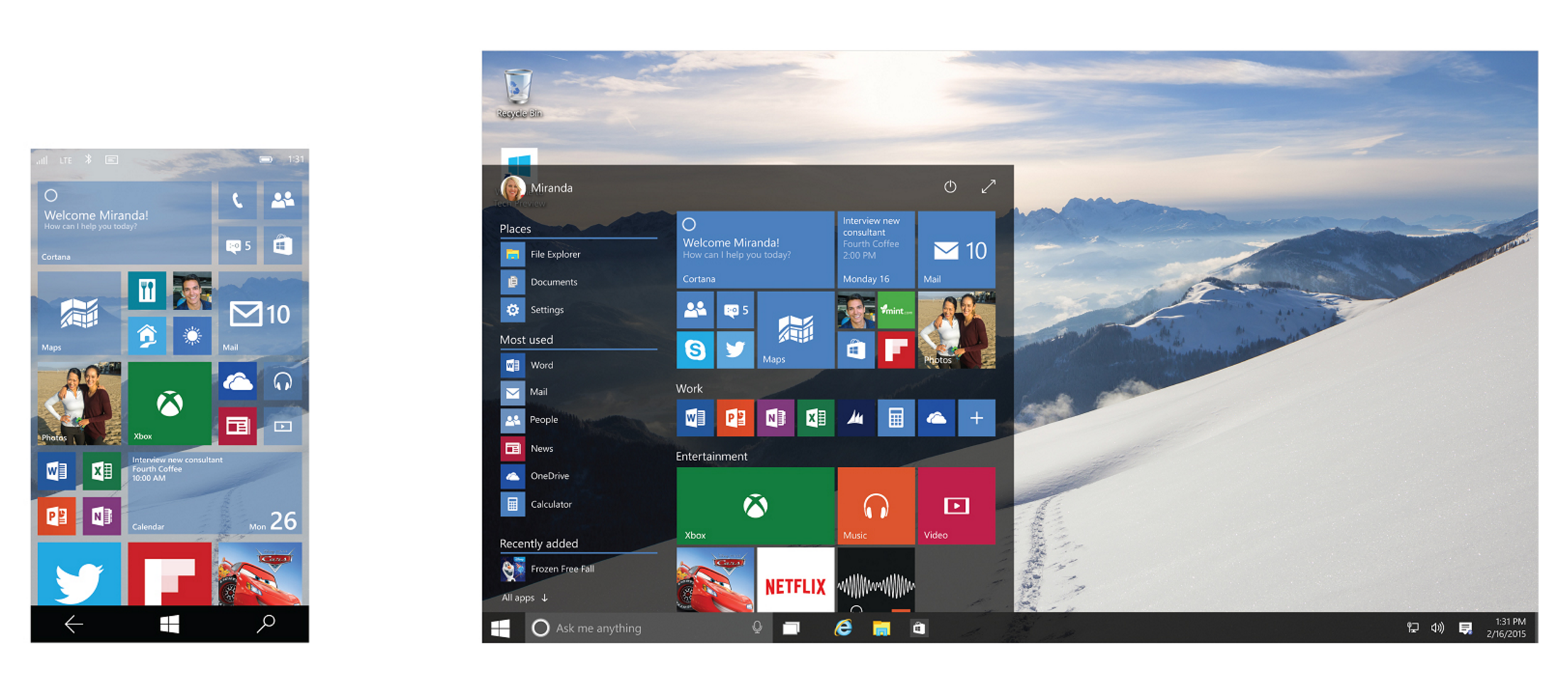Click the taskbar clock showing 1:31 PM
This screenshot has width=1568, height=679.
(x=1506, y=628)
